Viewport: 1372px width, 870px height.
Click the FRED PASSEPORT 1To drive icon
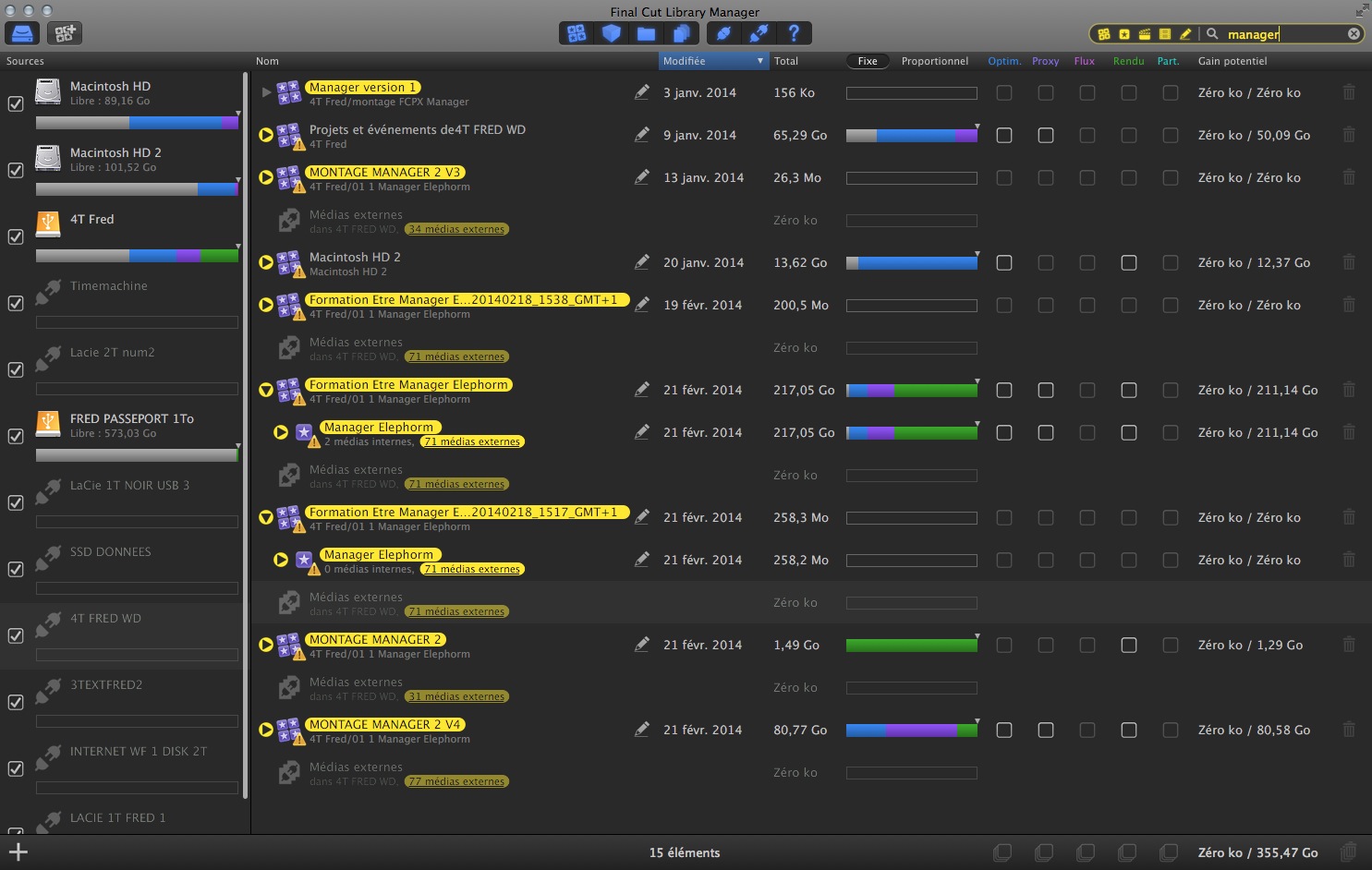click(x=48, y=424)
